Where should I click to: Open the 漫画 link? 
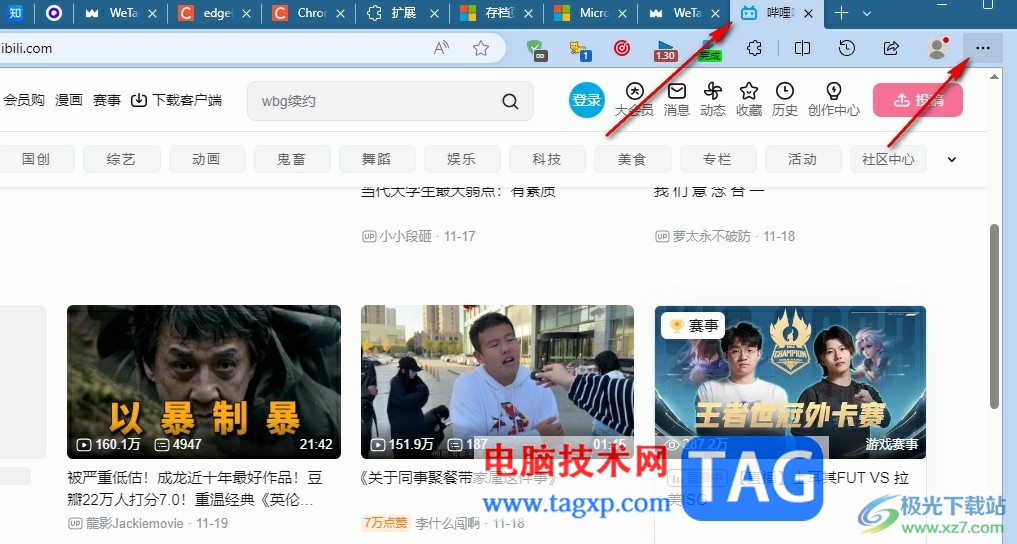click(x=69, y=100)
